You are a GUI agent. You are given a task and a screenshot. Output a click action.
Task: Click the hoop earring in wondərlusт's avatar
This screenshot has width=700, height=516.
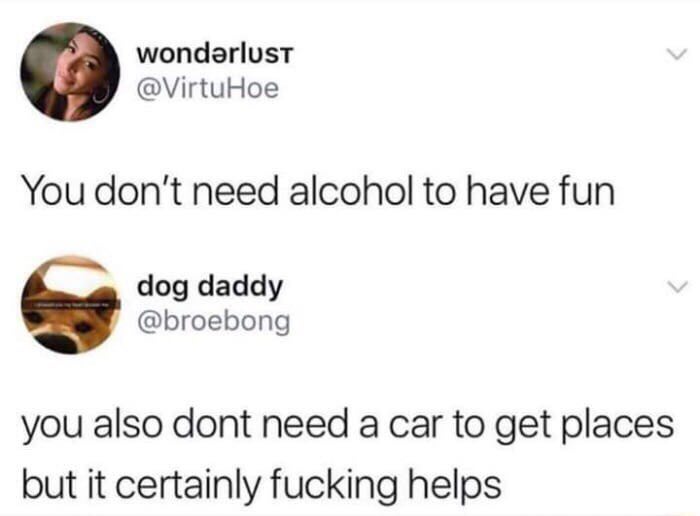pos(100,93)
